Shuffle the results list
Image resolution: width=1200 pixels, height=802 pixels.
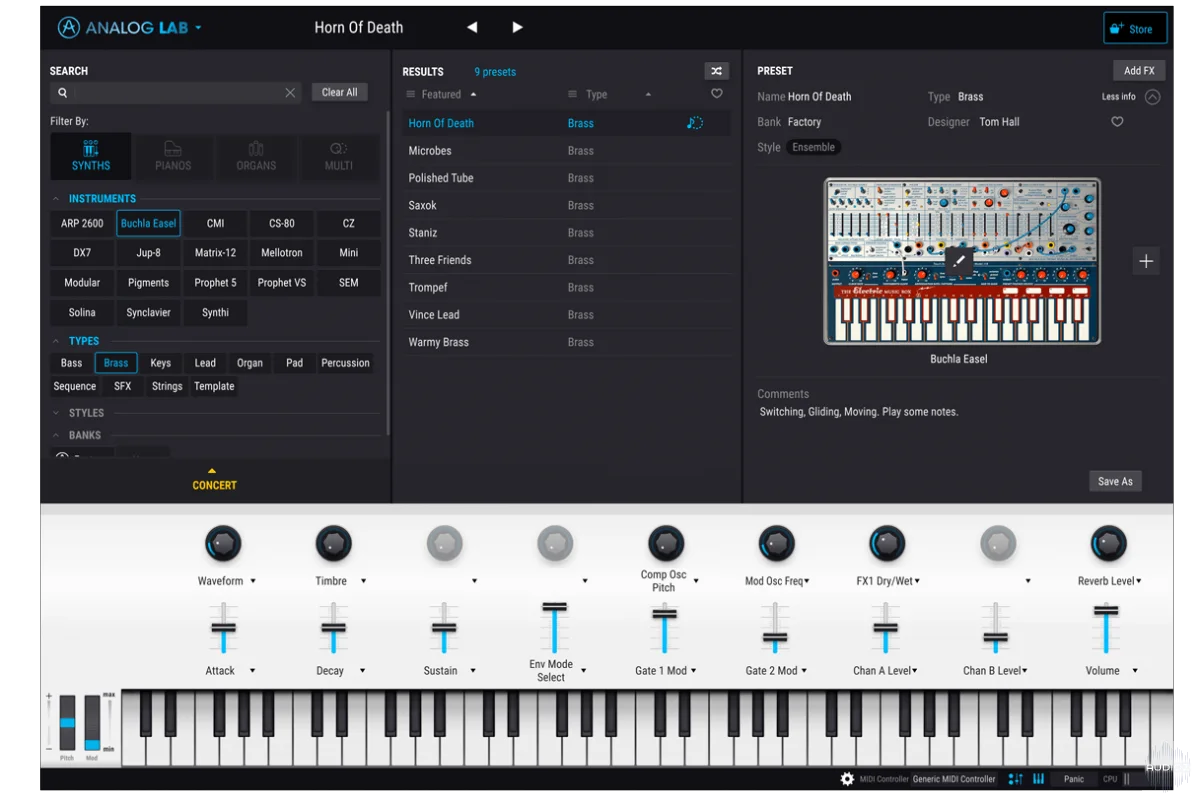[717, 71]
